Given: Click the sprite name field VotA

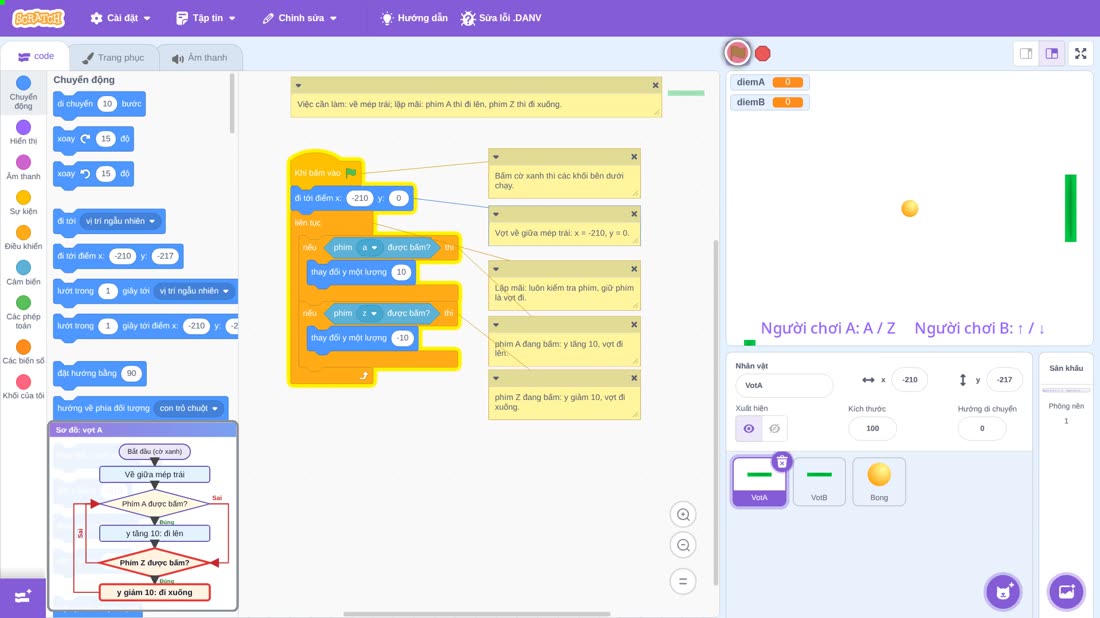Looking at the screenshot, I should (784, 385).
